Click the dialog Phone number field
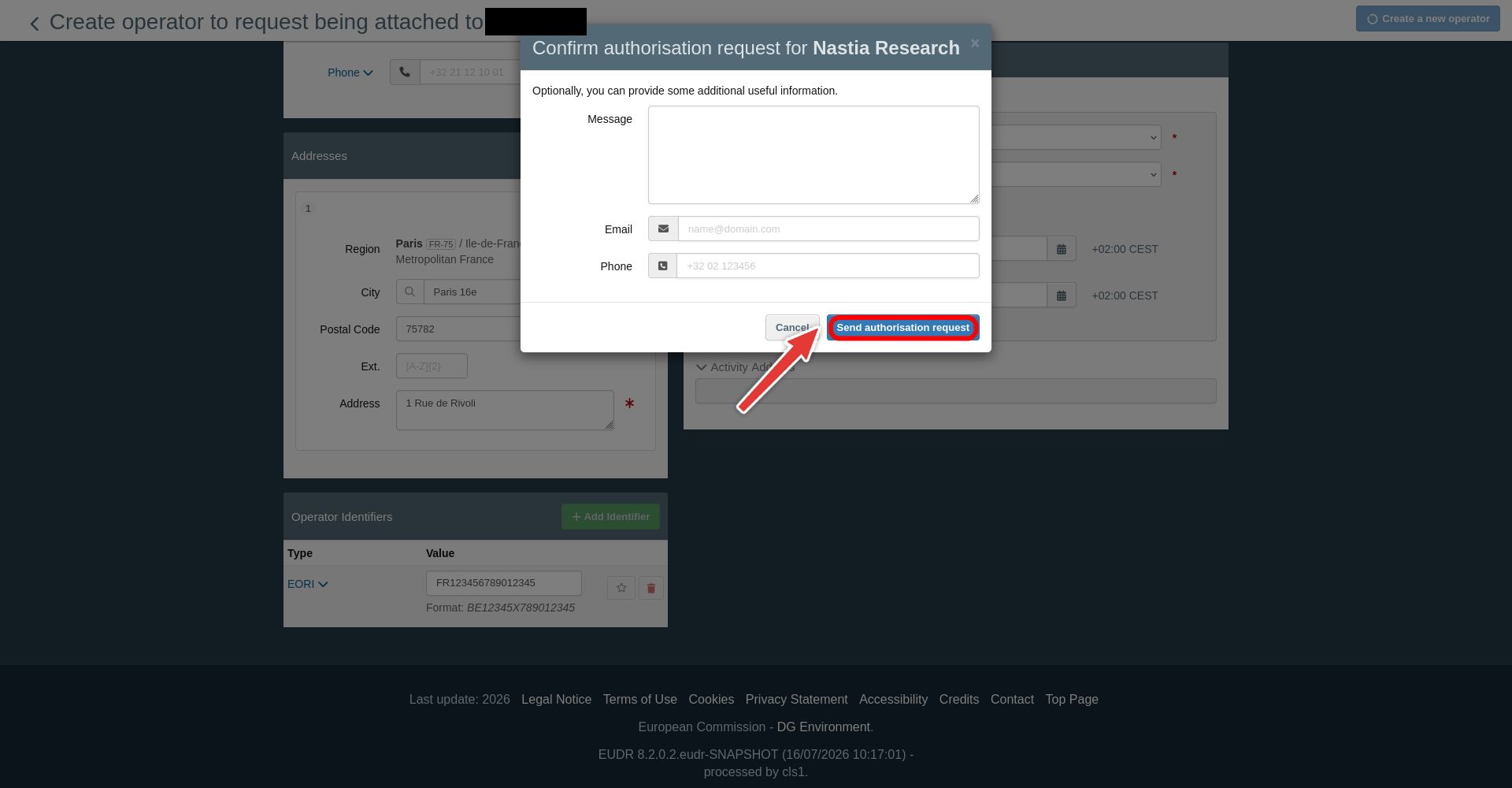Image resolution: width=1512 pixels, height=788 pixels. [828, 266]
